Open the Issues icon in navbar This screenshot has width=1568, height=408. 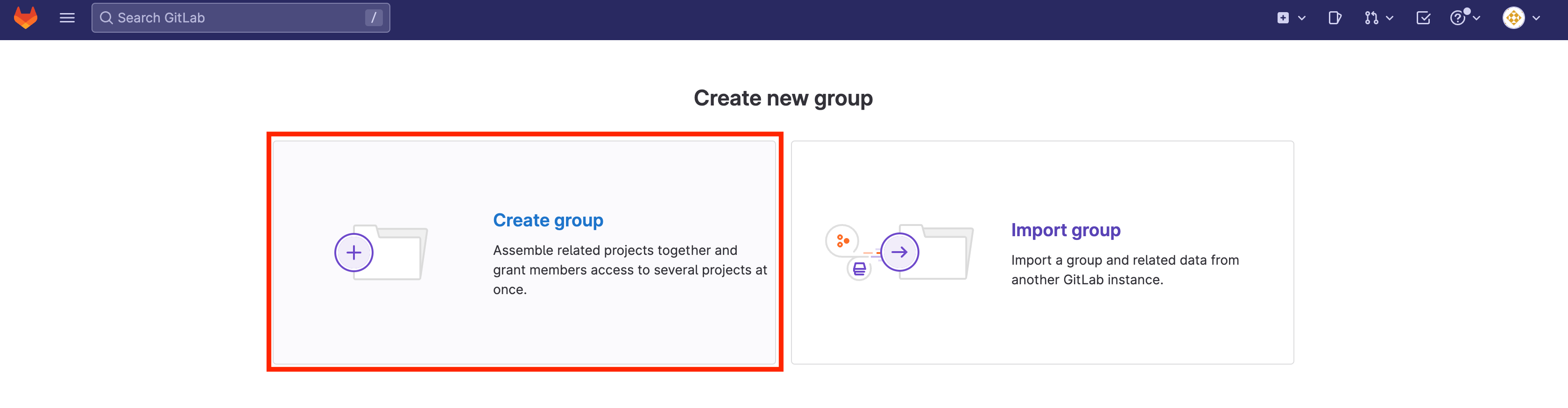tap(1334, 18)
